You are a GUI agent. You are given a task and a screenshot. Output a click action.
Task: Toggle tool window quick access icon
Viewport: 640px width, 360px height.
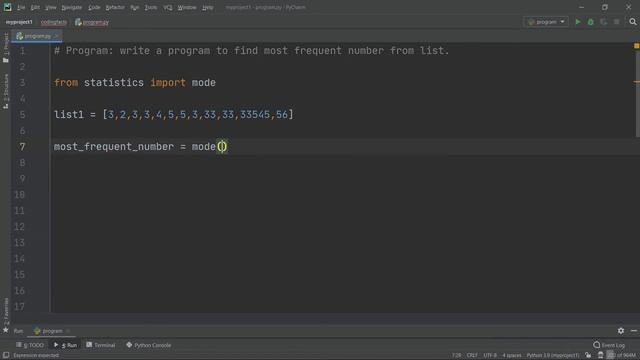point(6,355)
